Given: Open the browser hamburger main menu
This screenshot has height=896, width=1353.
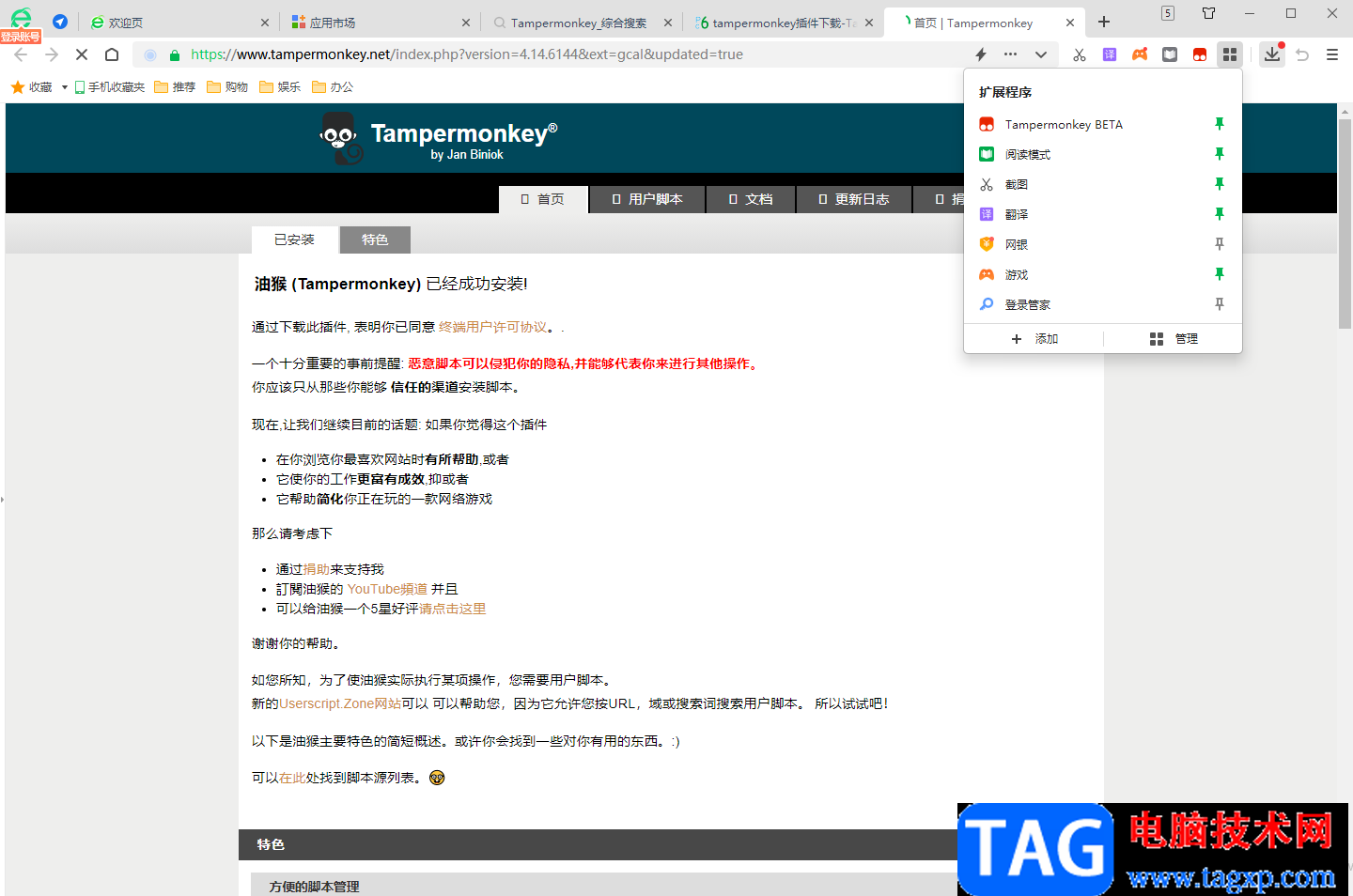Looking at the screenshot, I should pyautogui.click(x=1332, y=54).
